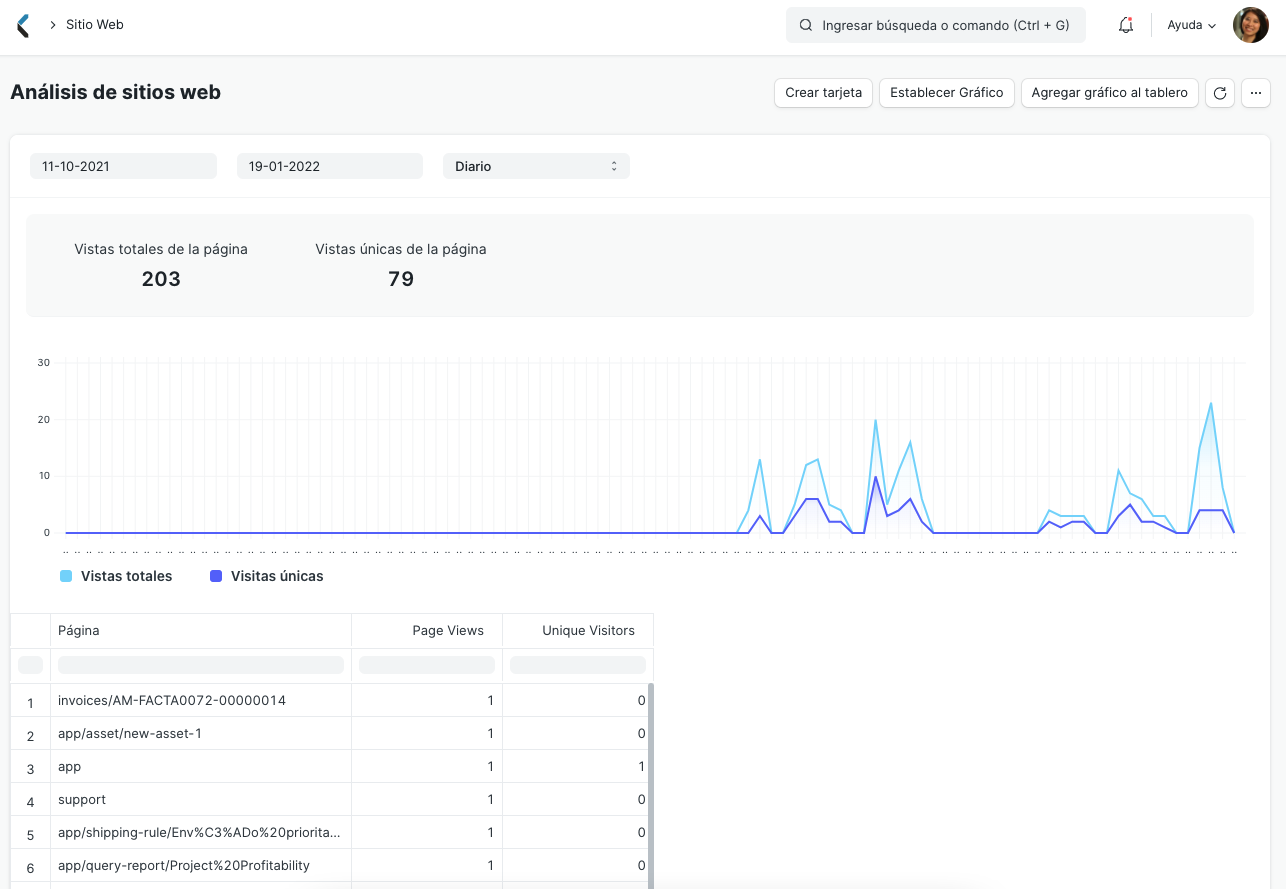1286x889 pixels.
Task: Click the refresh icon button
Action: coord(1220,93)
